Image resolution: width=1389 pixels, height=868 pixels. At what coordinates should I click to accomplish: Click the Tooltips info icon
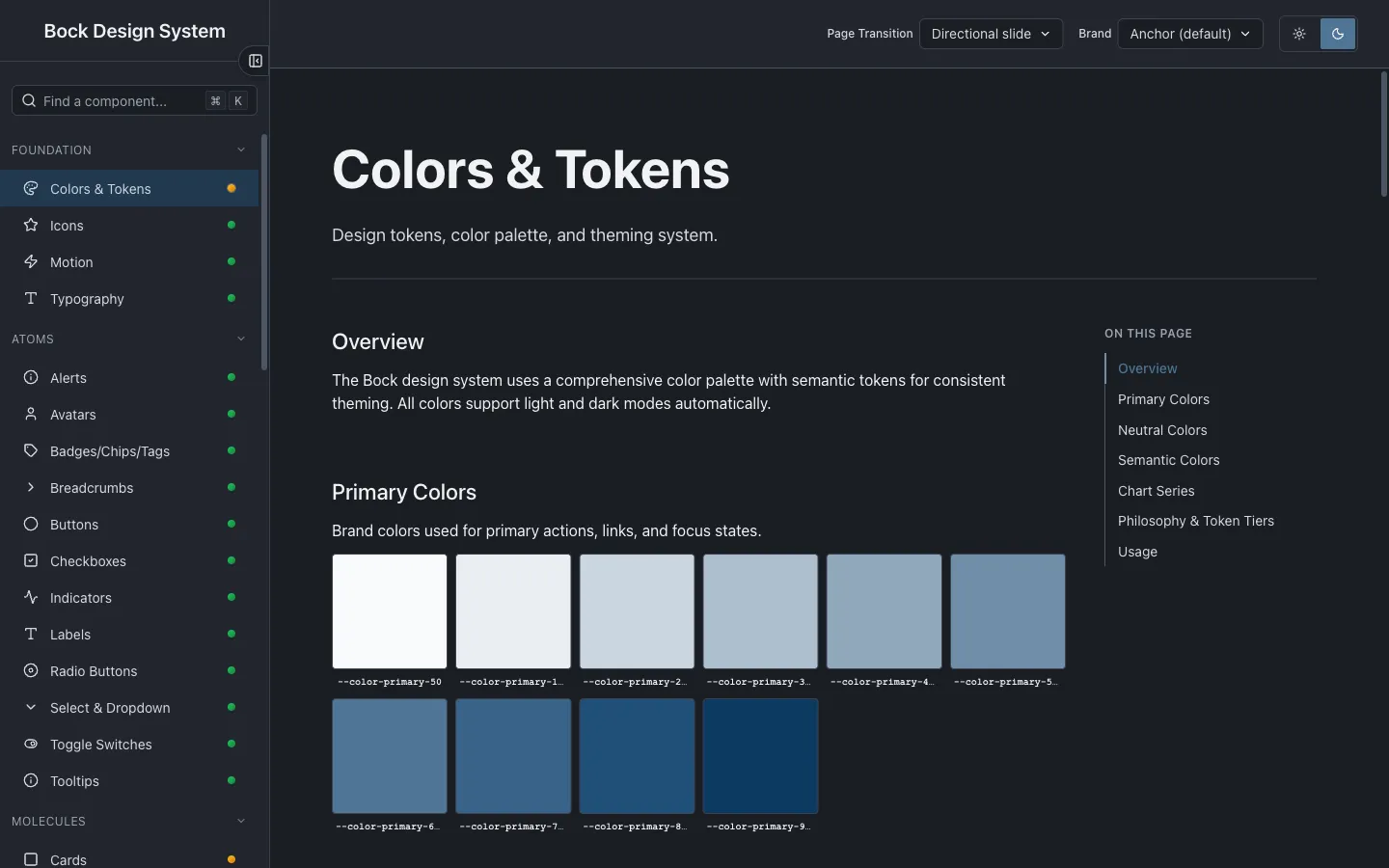click(31, 780)
